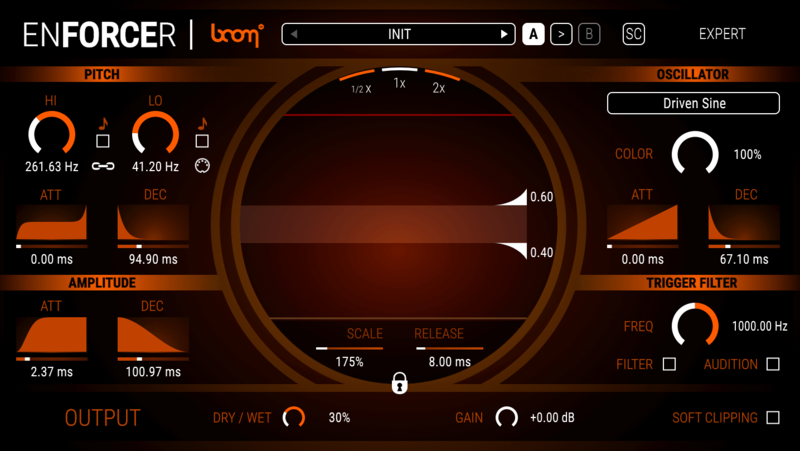The width and height of the screenshot is (800, 451).
Task: Click the +0.00 dB gain value
Action: 552,418
